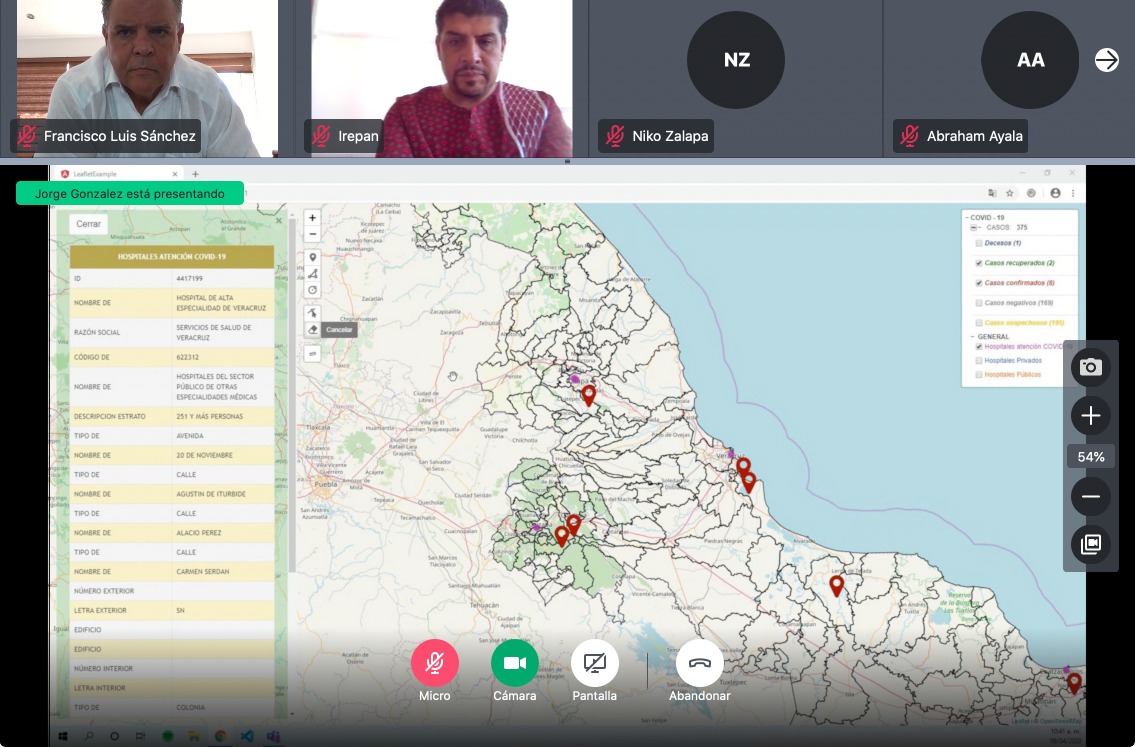The image size is (1135, 747).
Task: Open the picture-in-picture window icon below zoom controls
Action: 1090,544
